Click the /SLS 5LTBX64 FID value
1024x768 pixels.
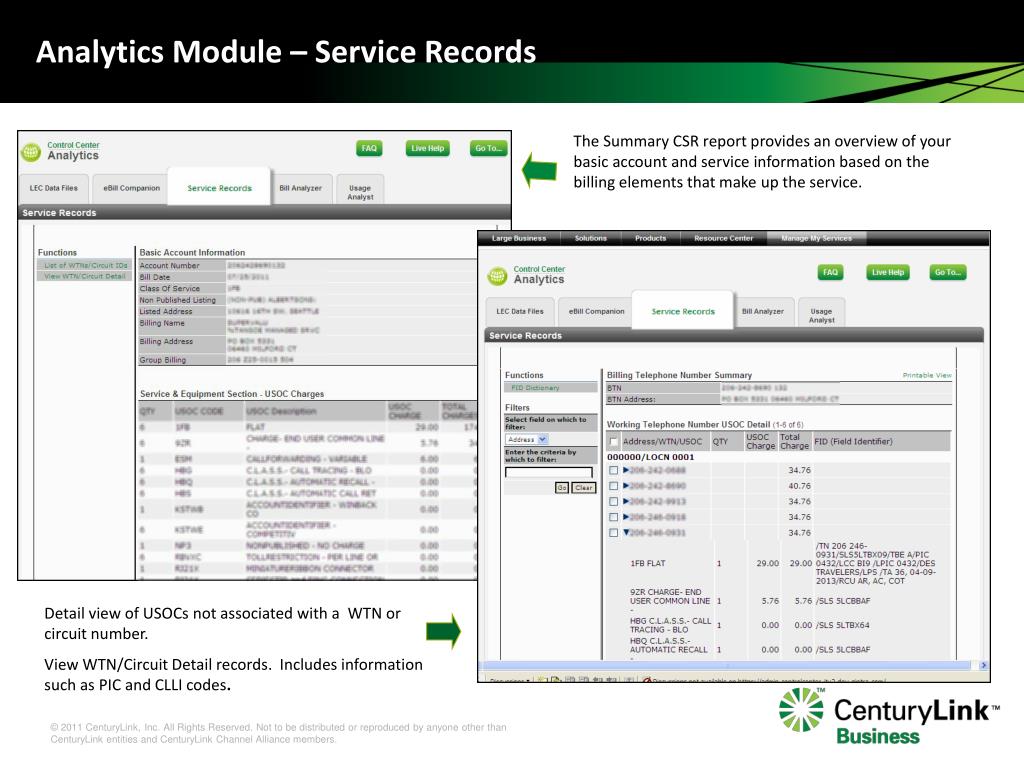[842, 625]
